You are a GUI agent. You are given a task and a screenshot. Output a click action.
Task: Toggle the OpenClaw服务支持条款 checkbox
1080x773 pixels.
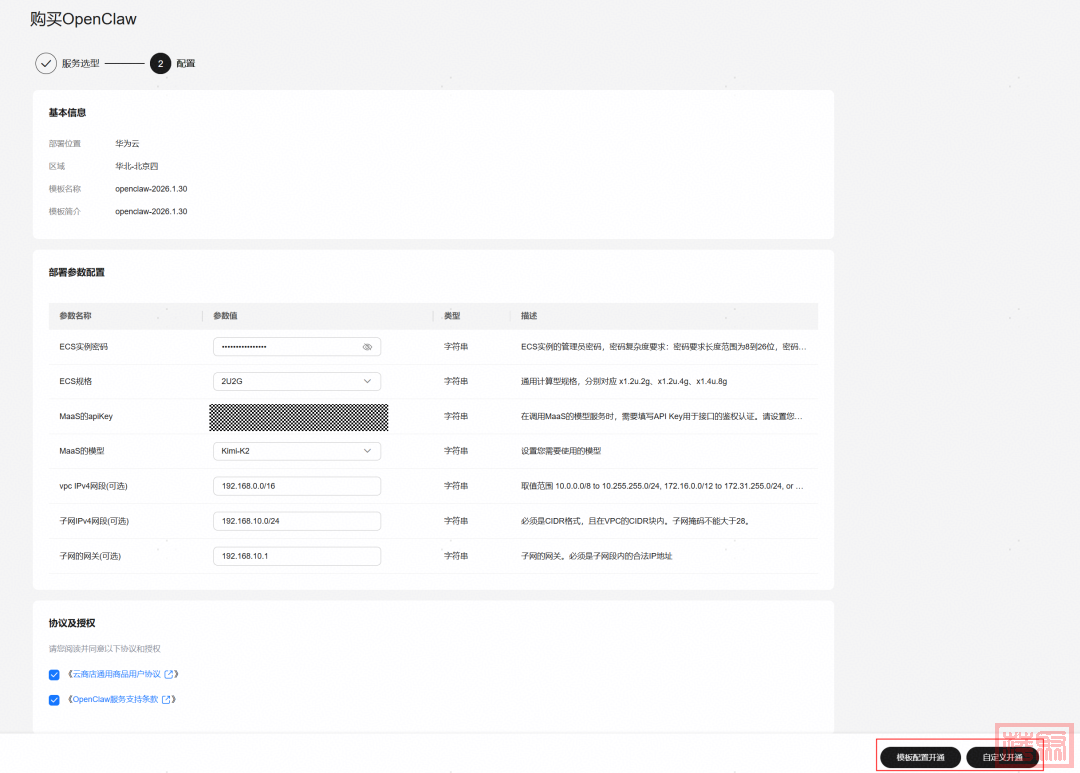54,700
